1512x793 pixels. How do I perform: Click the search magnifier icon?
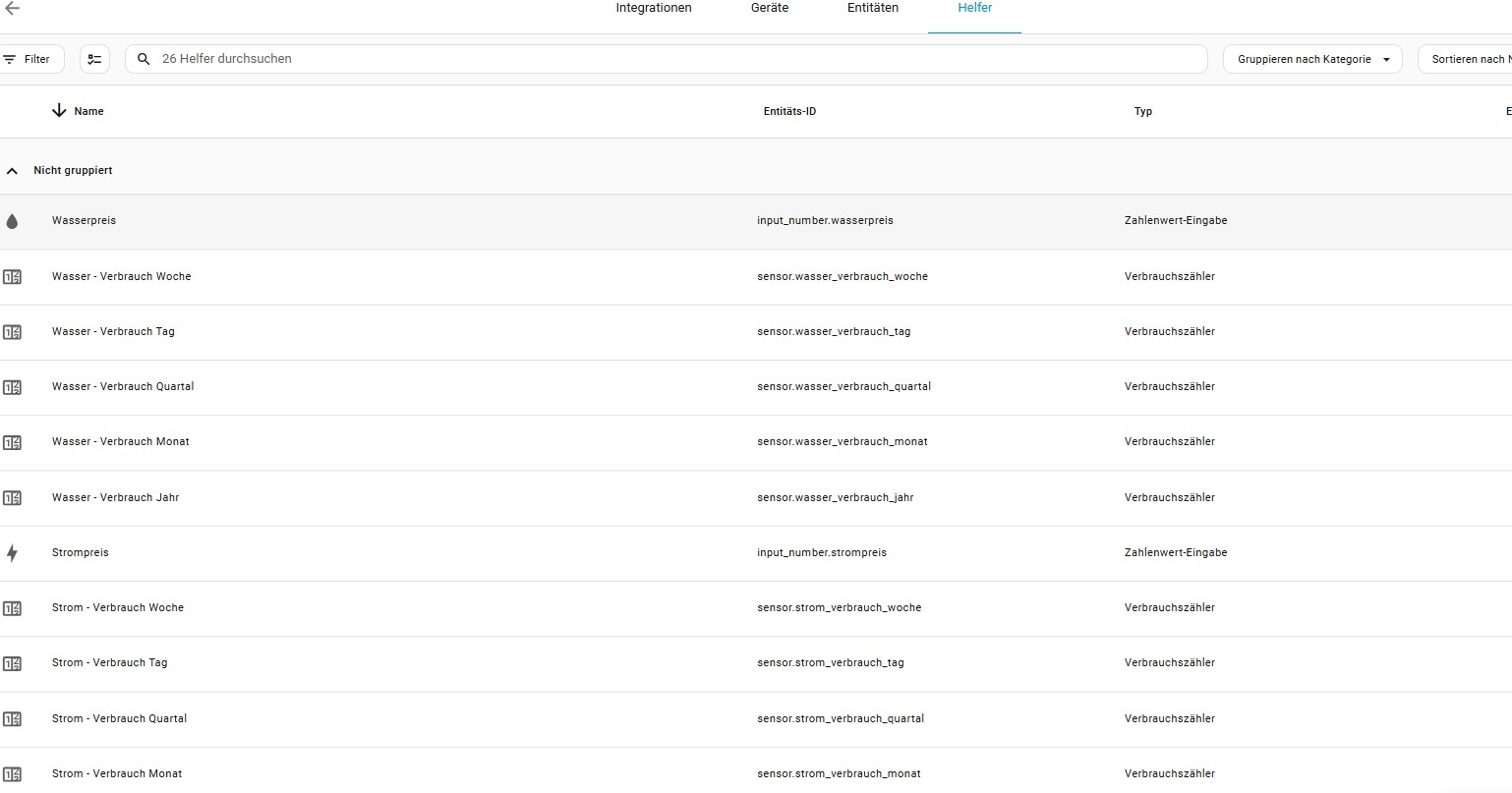tap(144, 59)
